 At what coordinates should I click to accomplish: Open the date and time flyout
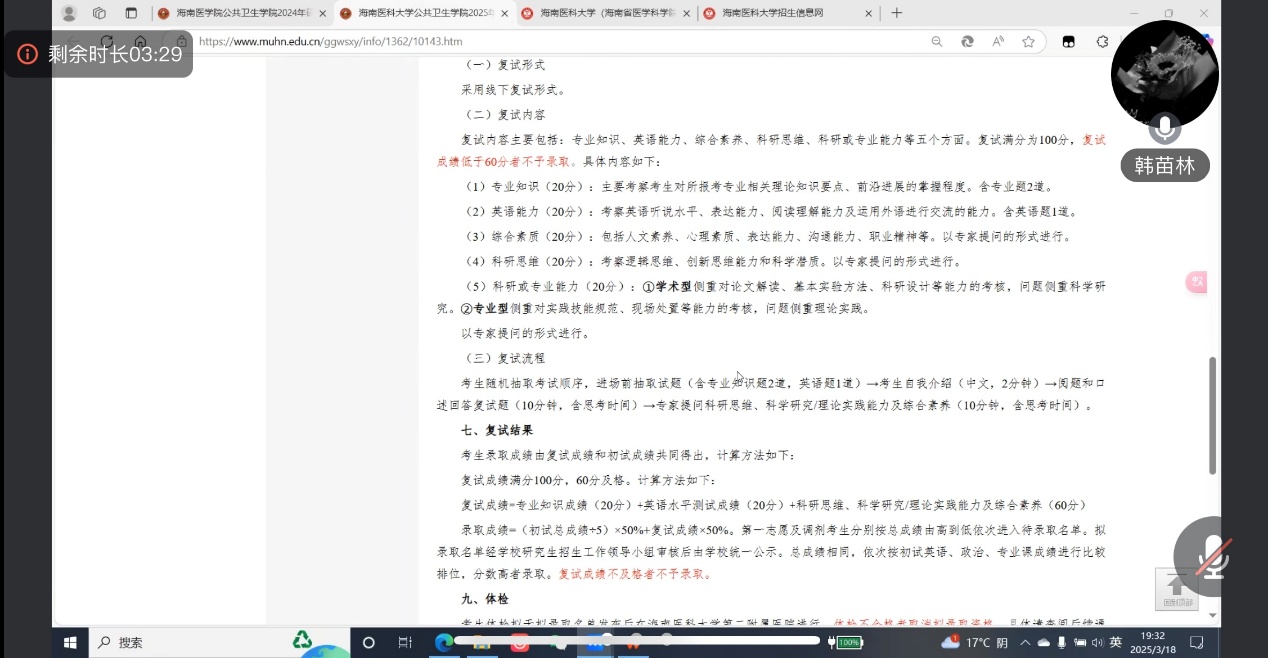click(1153, 642)
